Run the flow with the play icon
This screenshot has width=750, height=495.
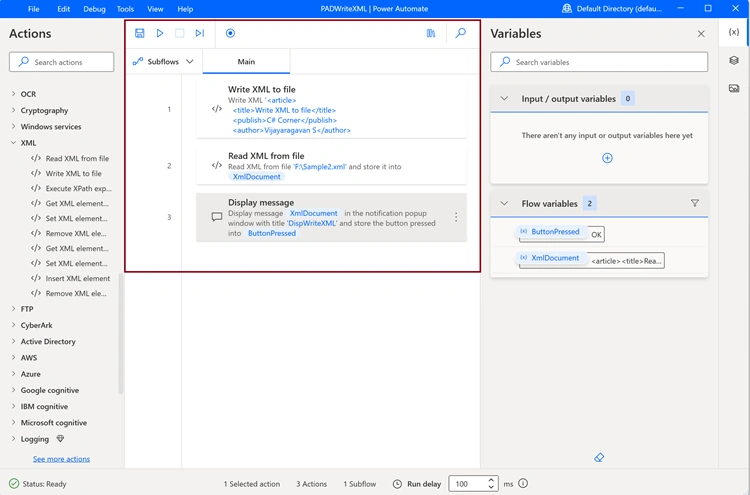(160, 33)
